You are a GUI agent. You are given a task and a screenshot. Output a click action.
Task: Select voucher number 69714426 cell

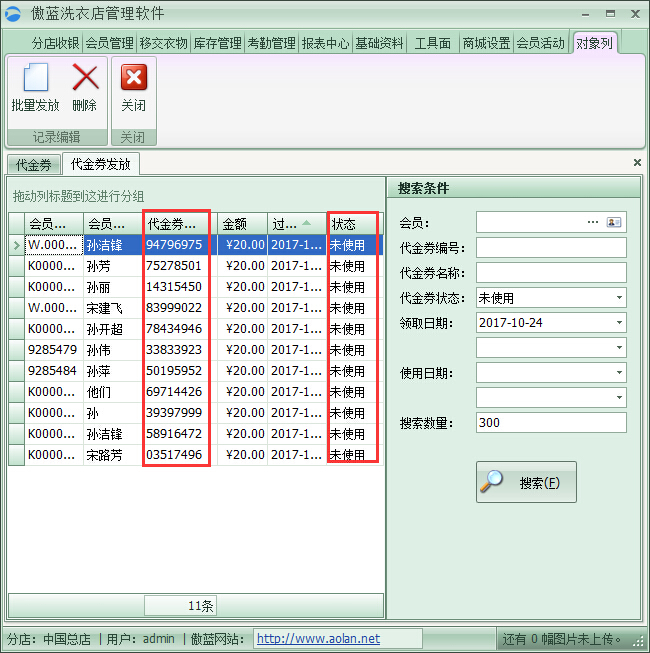pyautogui.click(x=179, y=392)
